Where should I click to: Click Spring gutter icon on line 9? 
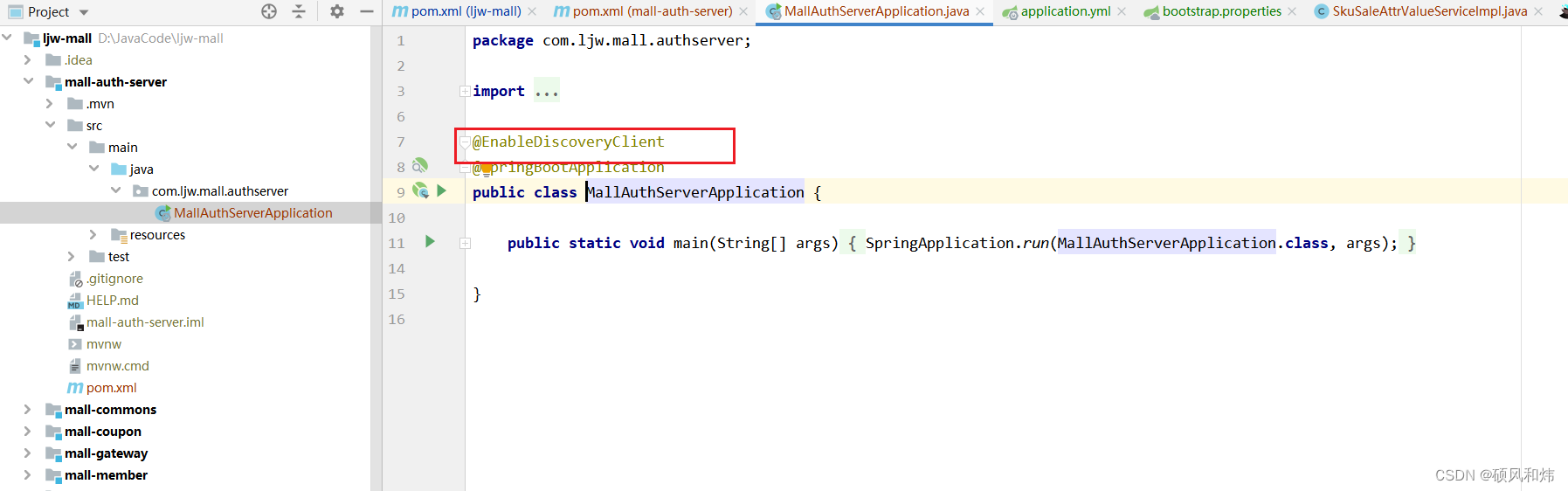point(420,190)
